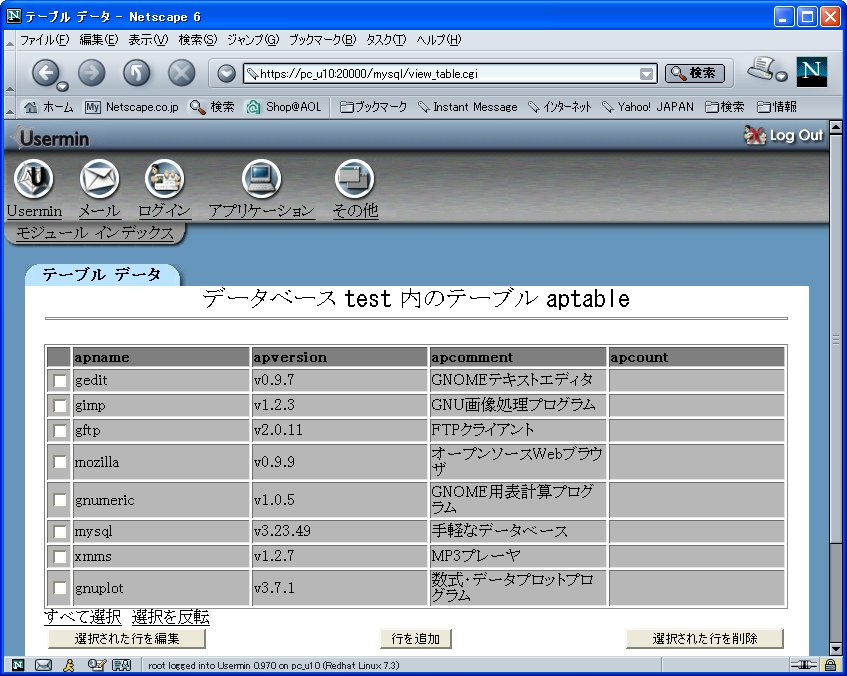Open Mail from the status bar envelope icon

[43, 665]
